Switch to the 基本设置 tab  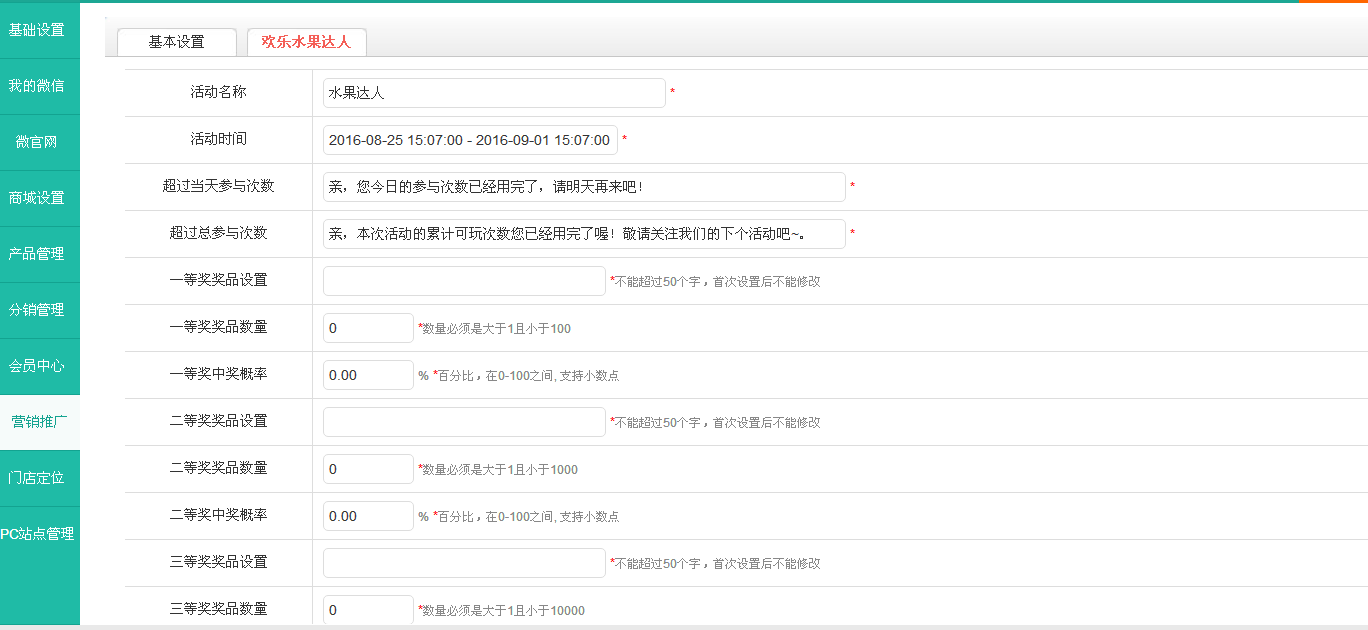tap(177, 42)
